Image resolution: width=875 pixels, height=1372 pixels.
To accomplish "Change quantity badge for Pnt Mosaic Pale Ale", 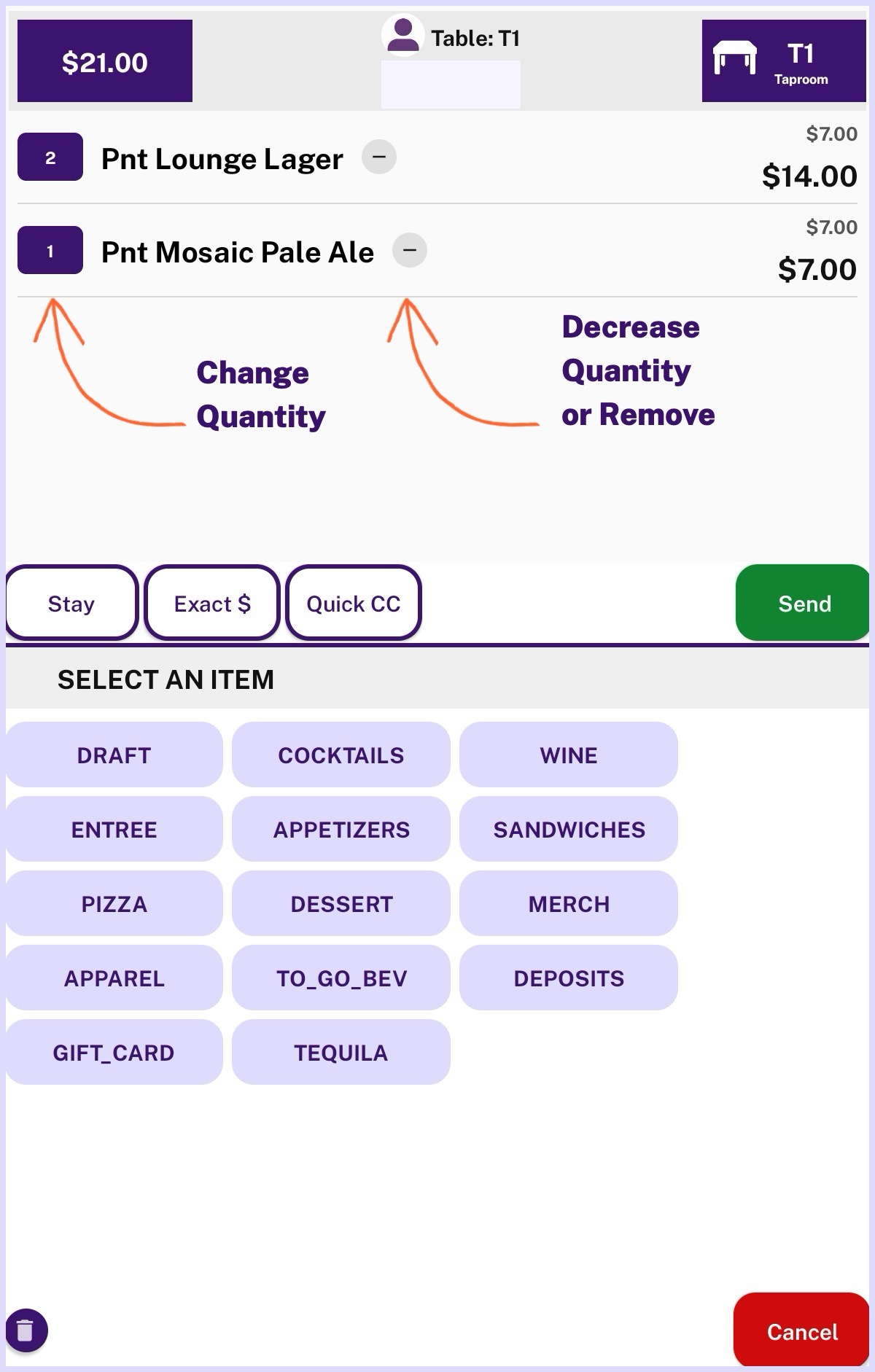I will 50,251.
